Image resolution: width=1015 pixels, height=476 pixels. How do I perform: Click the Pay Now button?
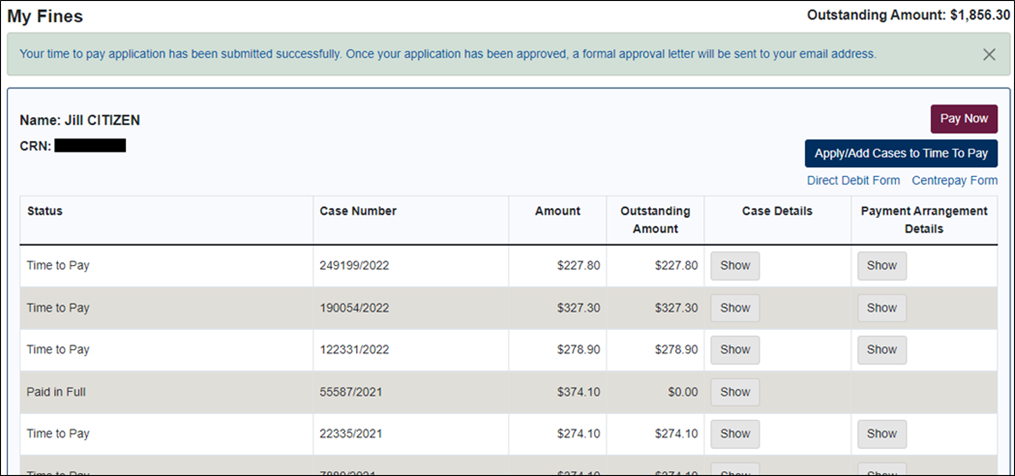[963, 119]
